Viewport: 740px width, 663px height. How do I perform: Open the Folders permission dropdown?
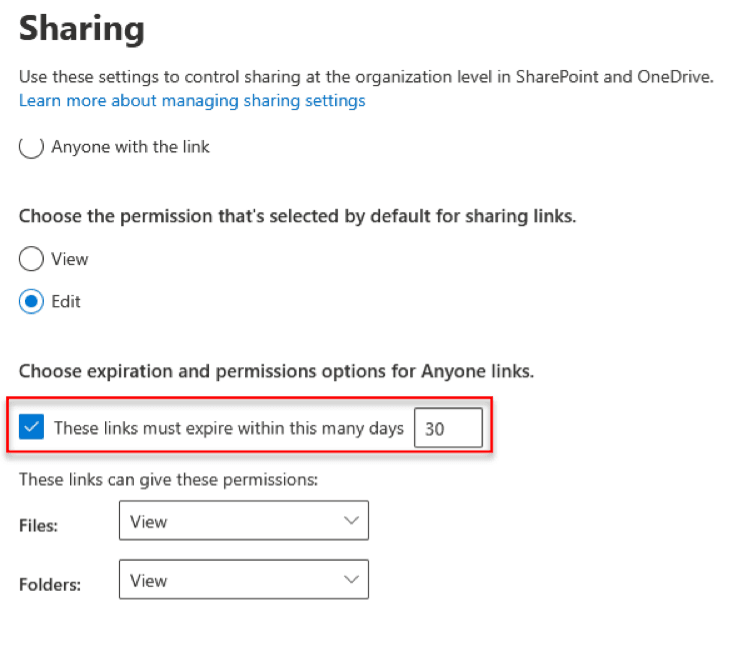tap(243, 580)
